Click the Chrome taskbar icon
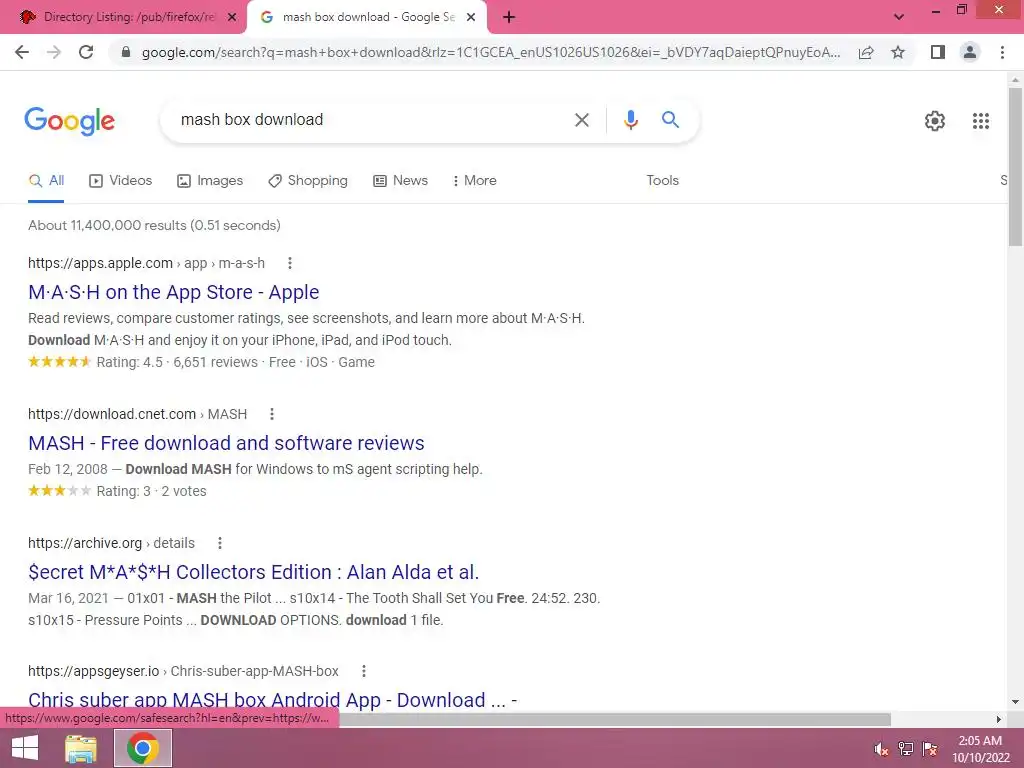Image resolution: width=1024 pixels, height=768 pixels. click(x=143, y=748)
